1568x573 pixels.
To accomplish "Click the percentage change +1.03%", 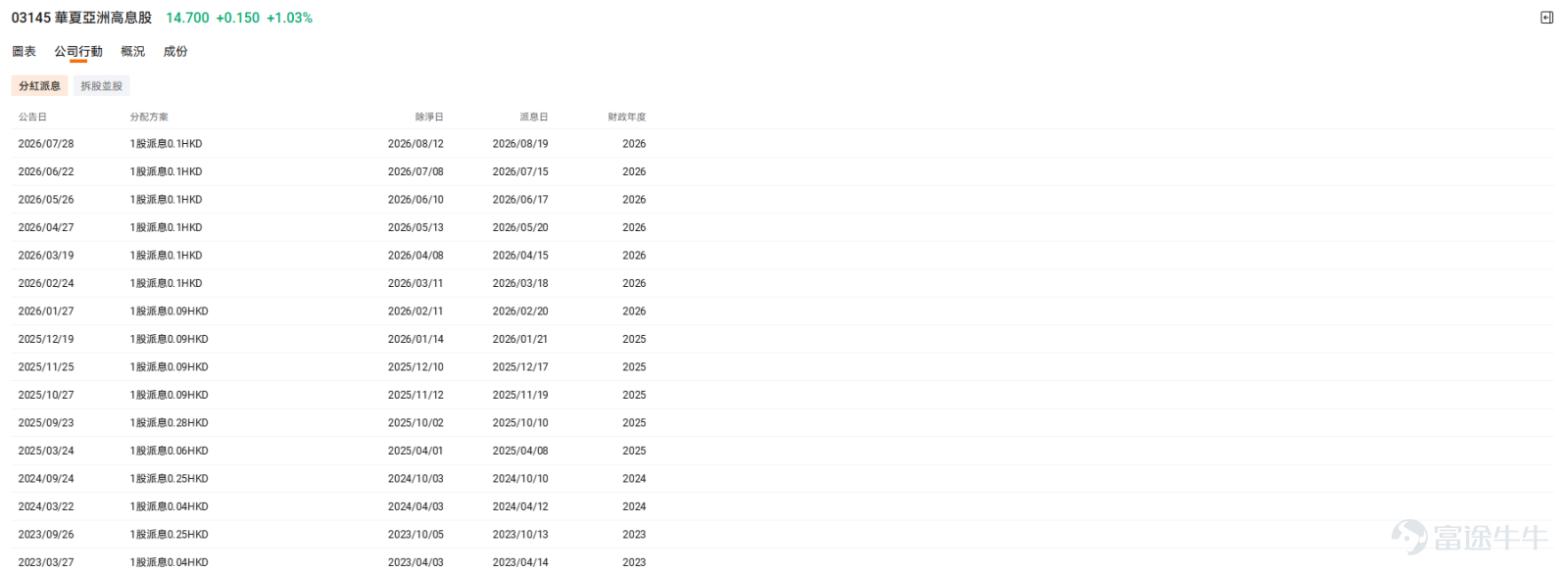I will [290, 18].
